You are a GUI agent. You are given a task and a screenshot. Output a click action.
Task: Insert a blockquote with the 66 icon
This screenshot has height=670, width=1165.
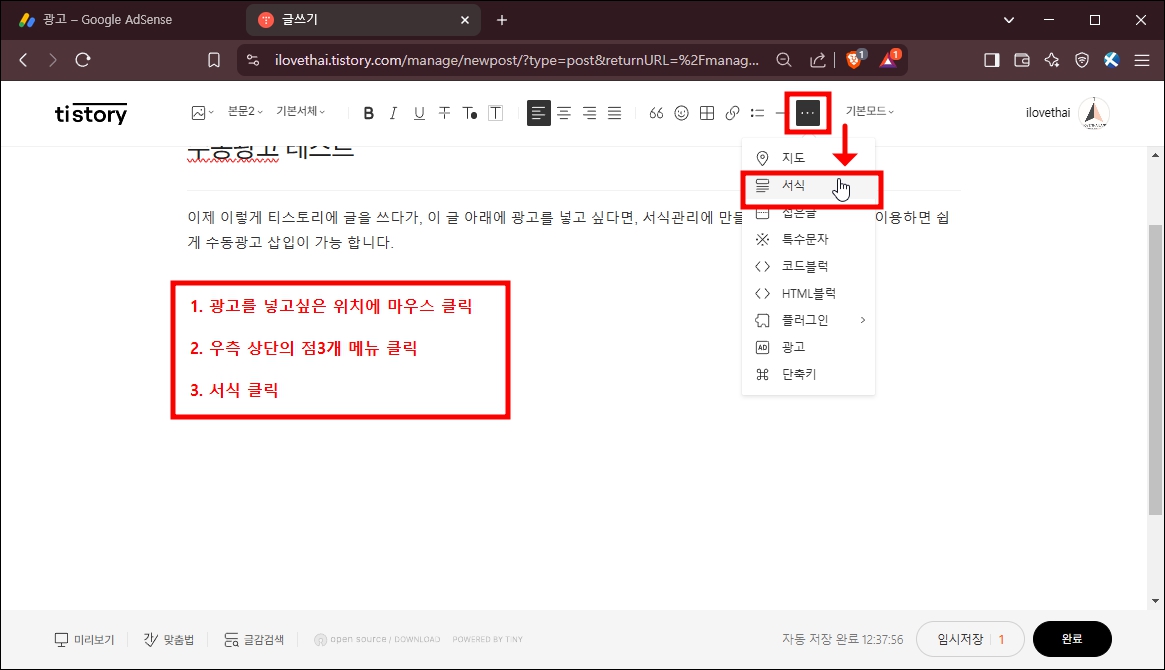656,113
